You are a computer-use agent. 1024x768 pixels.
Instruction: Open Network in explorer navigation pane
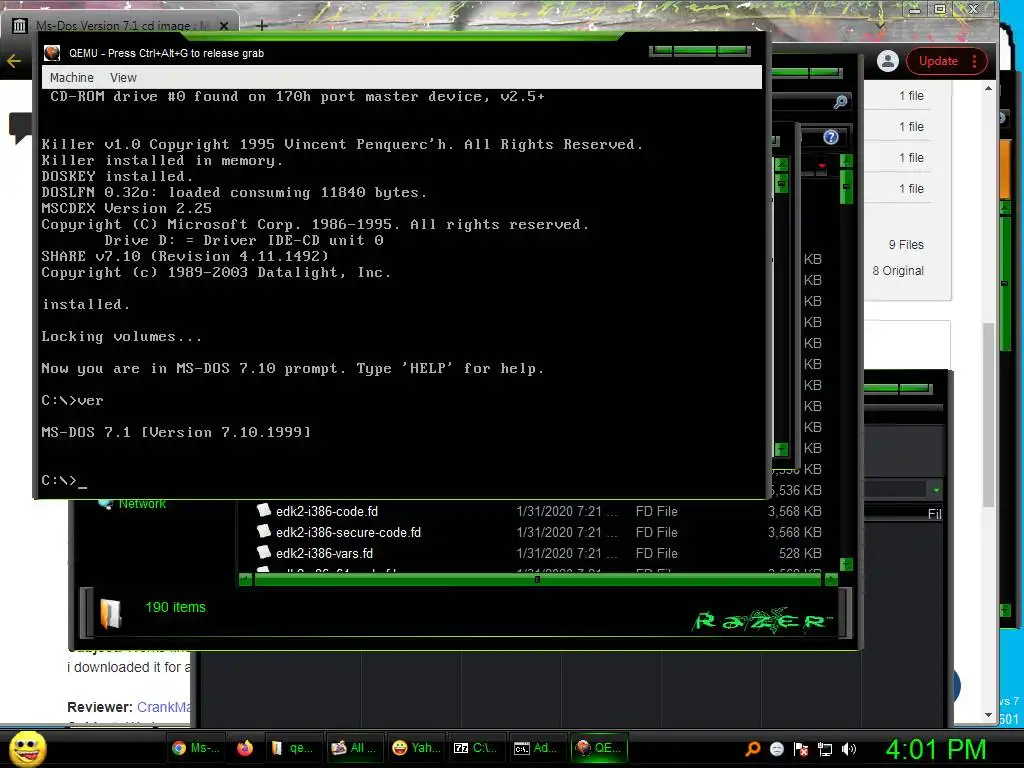(142, 504)
